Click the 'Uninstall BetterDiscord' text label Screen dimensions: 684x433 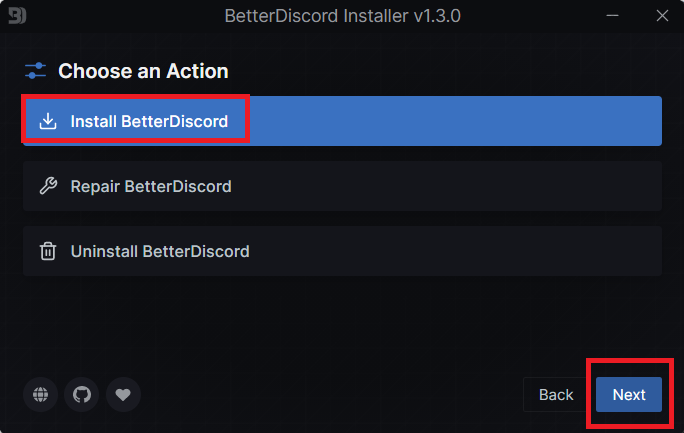160,252
